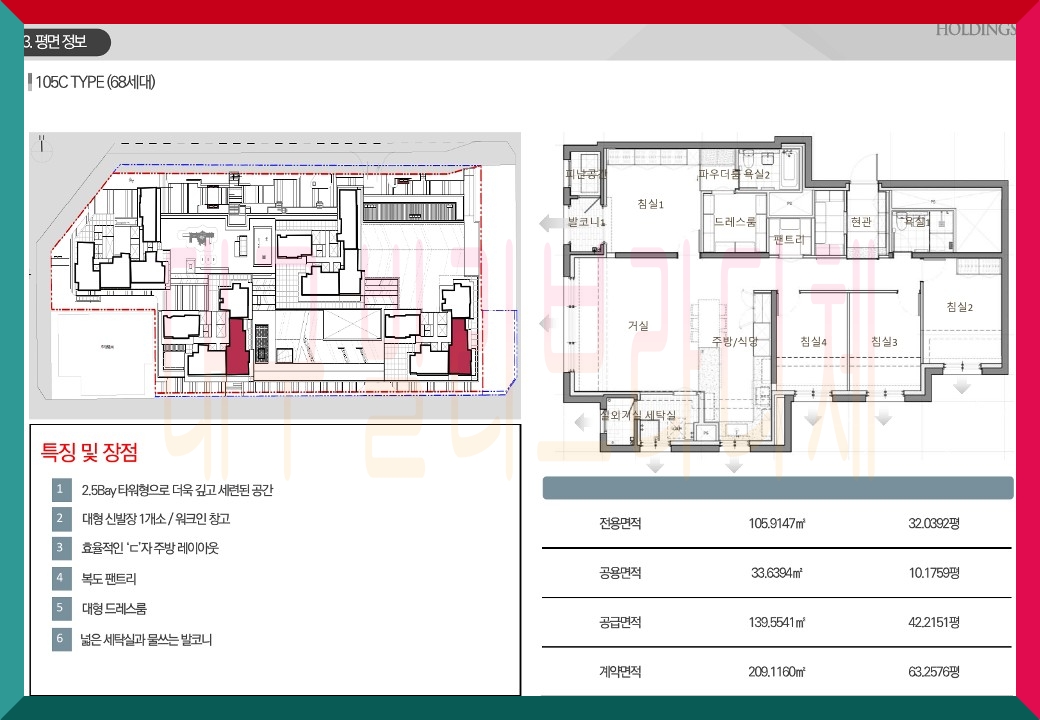The image size is (1040, 720).
Task: Click number badge 3 in features list
Action: click(61, 548)
